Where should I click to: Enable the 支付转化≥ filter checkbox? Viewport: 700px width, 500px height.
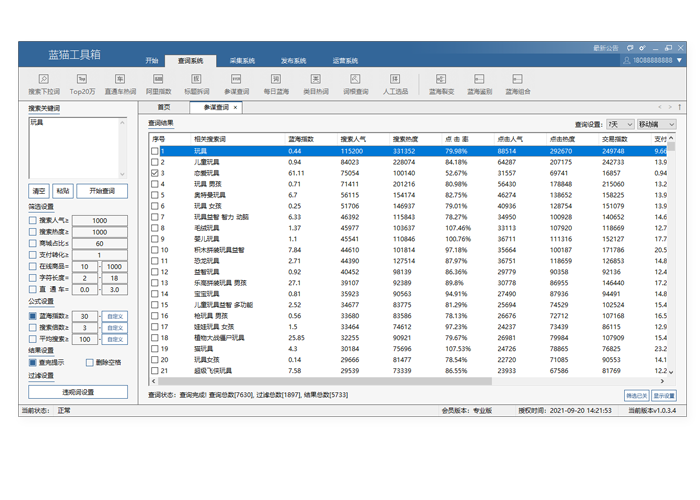(x=33, y=255)
